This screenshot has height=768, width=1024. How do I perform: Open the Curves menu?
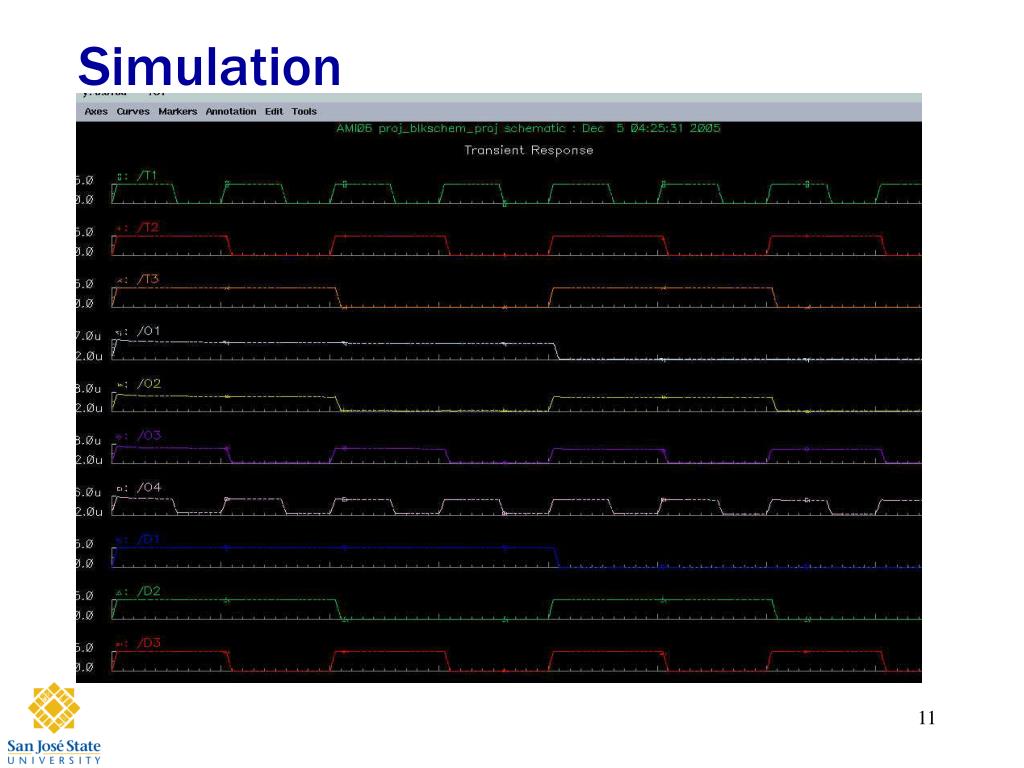point(133,112)
